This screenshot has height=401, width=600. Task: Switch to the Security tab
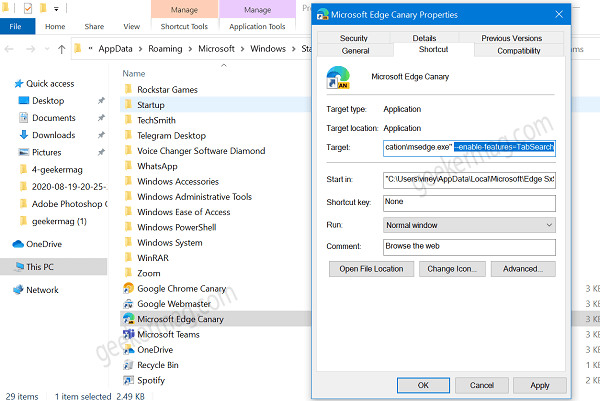[x=354, y=38]
